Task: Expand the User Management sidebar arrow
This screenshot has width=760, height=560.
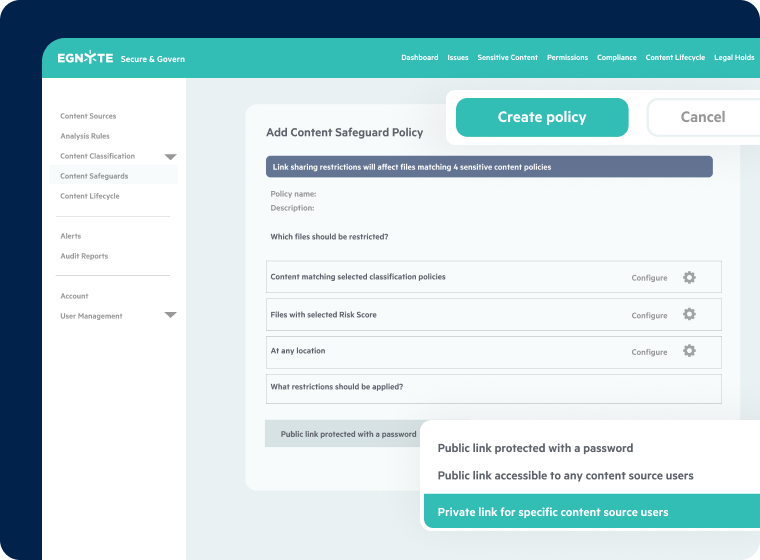Action: [170, 315]
